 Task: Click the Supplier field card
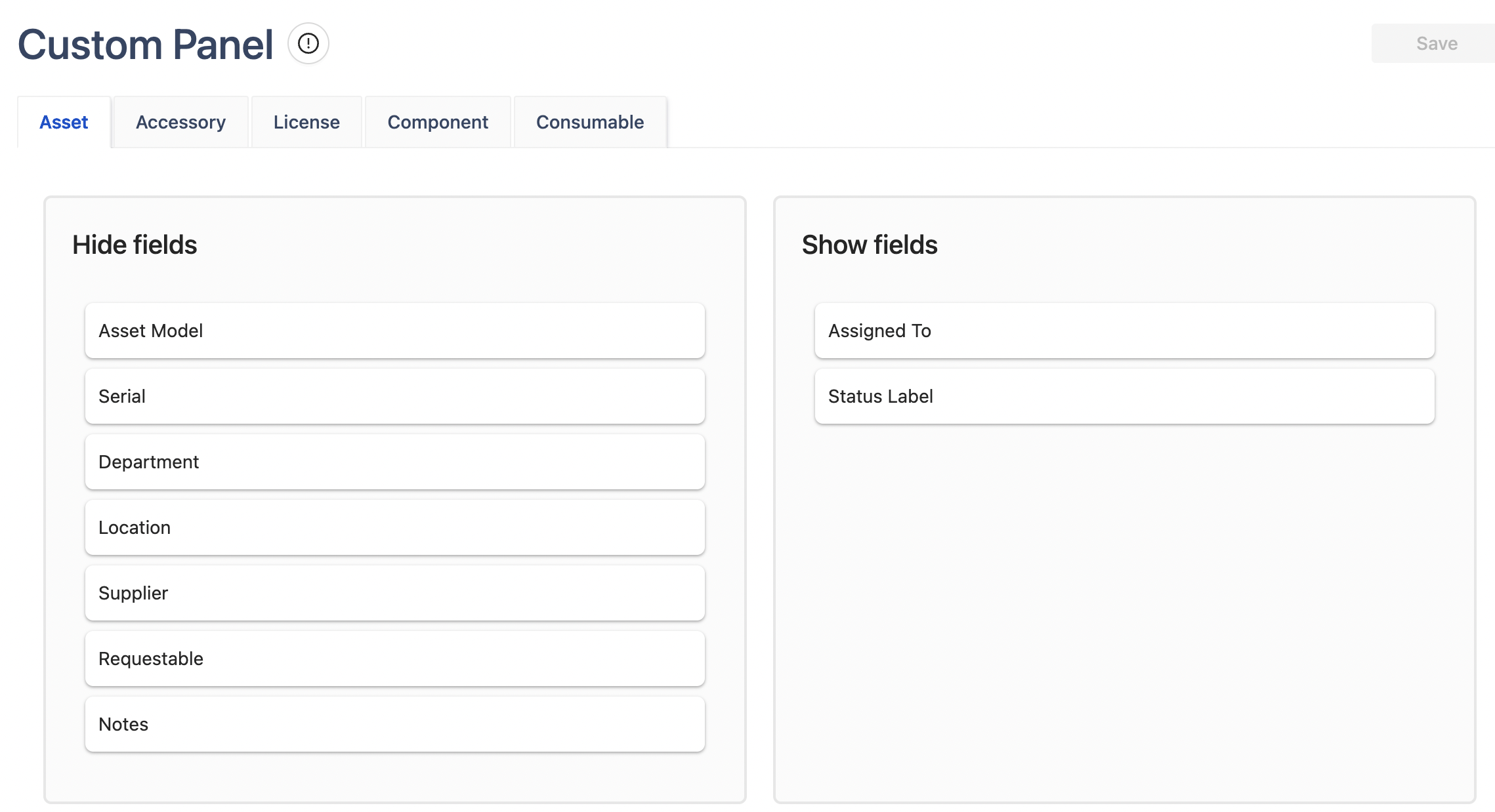(394, 593)
